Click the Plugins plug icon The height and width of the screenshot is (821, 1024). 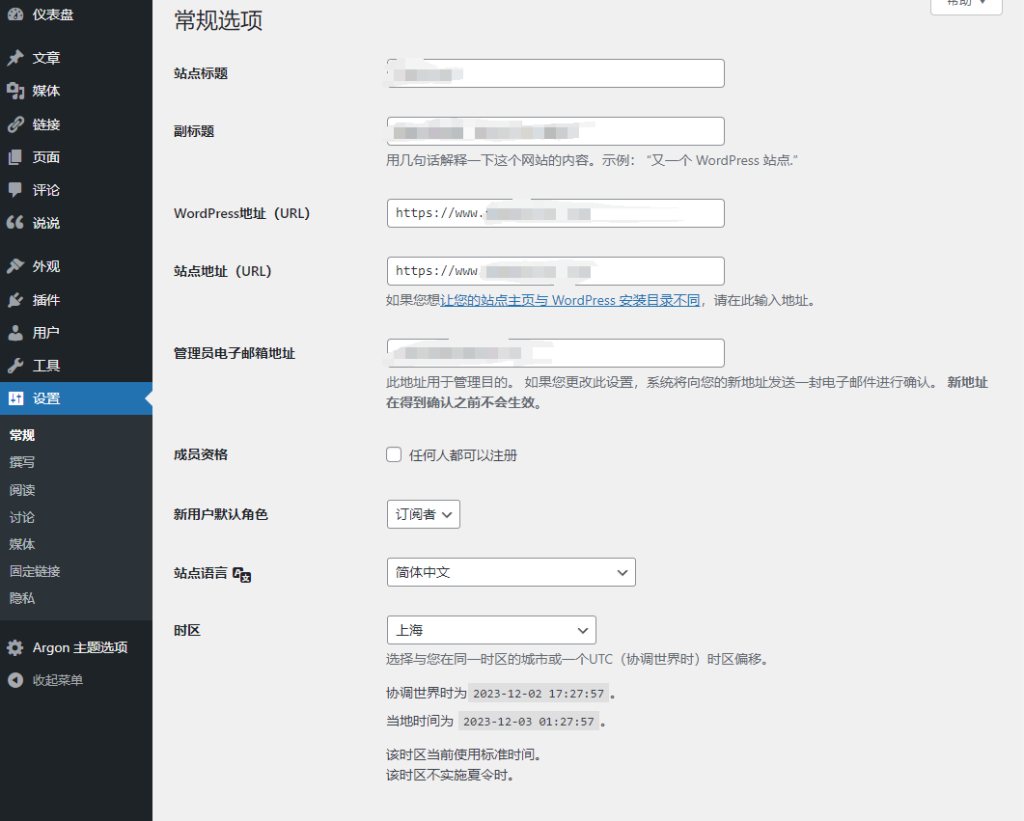pyautogui.click(x=15, y=300)
